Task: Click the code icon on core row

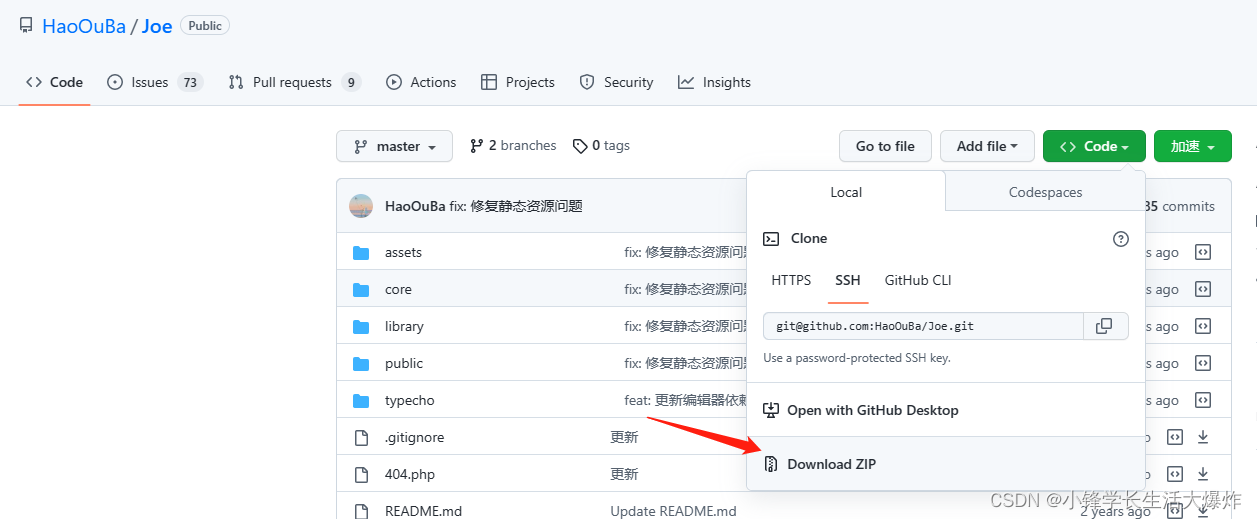Action: pyautogui.click(x=1203, y=289)
